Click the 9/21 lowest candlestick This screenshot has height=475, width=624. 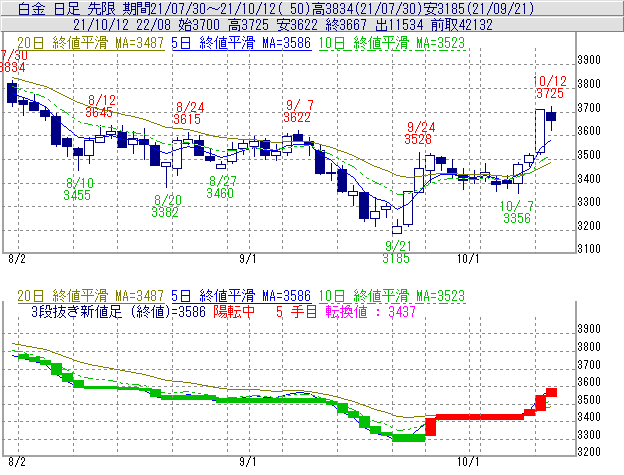[x=397, y=228]
